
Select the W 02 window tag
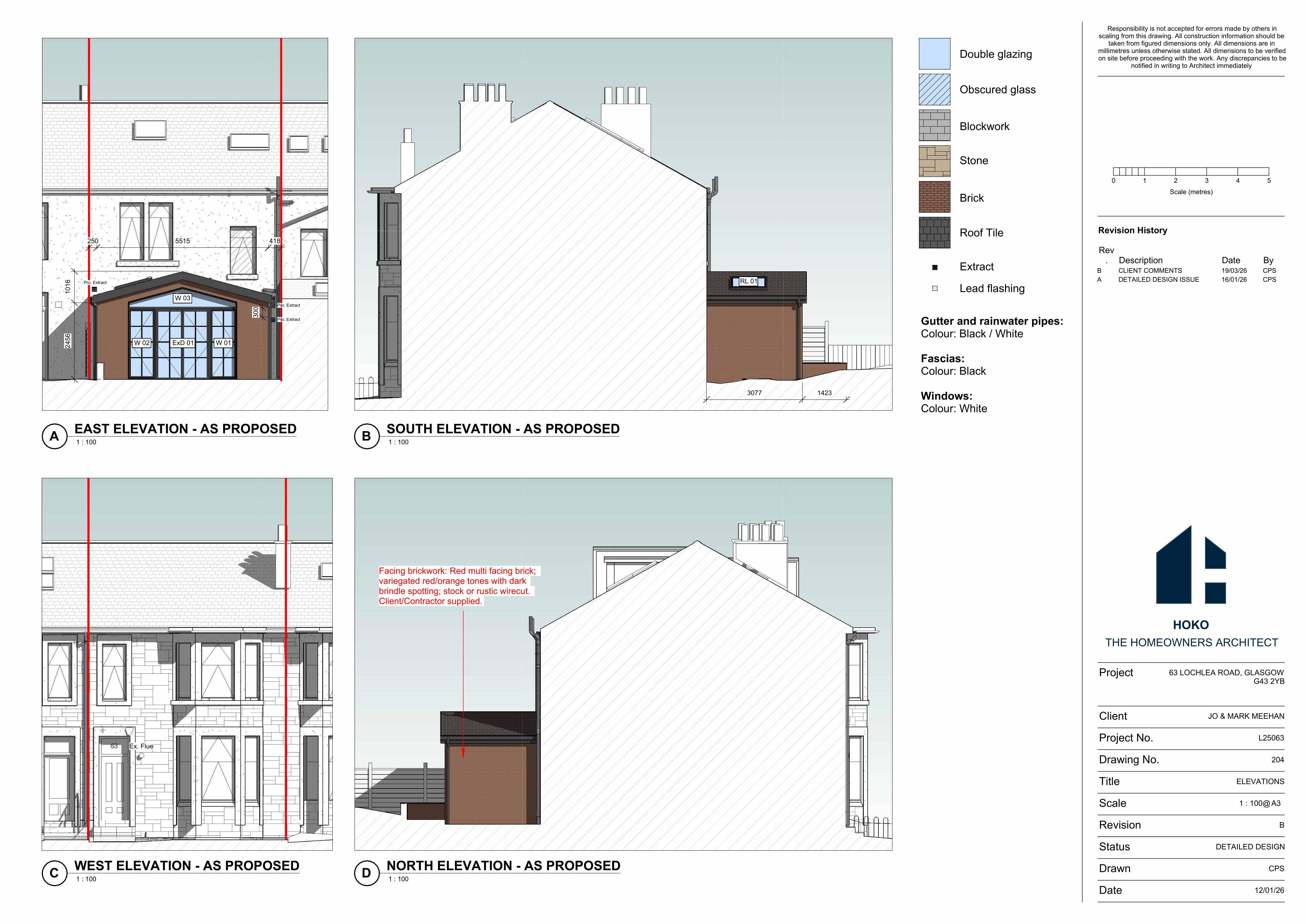142,343
